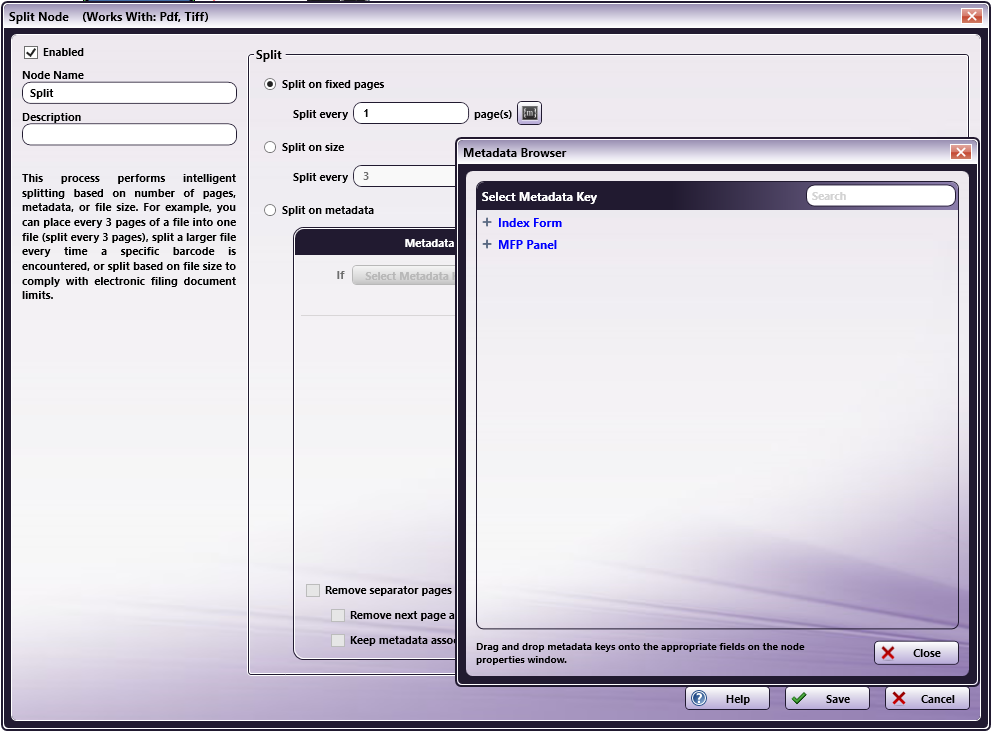Click the Split every size field containing 3
This screenshot has height=732, width=992.
(x=405, y=177)
